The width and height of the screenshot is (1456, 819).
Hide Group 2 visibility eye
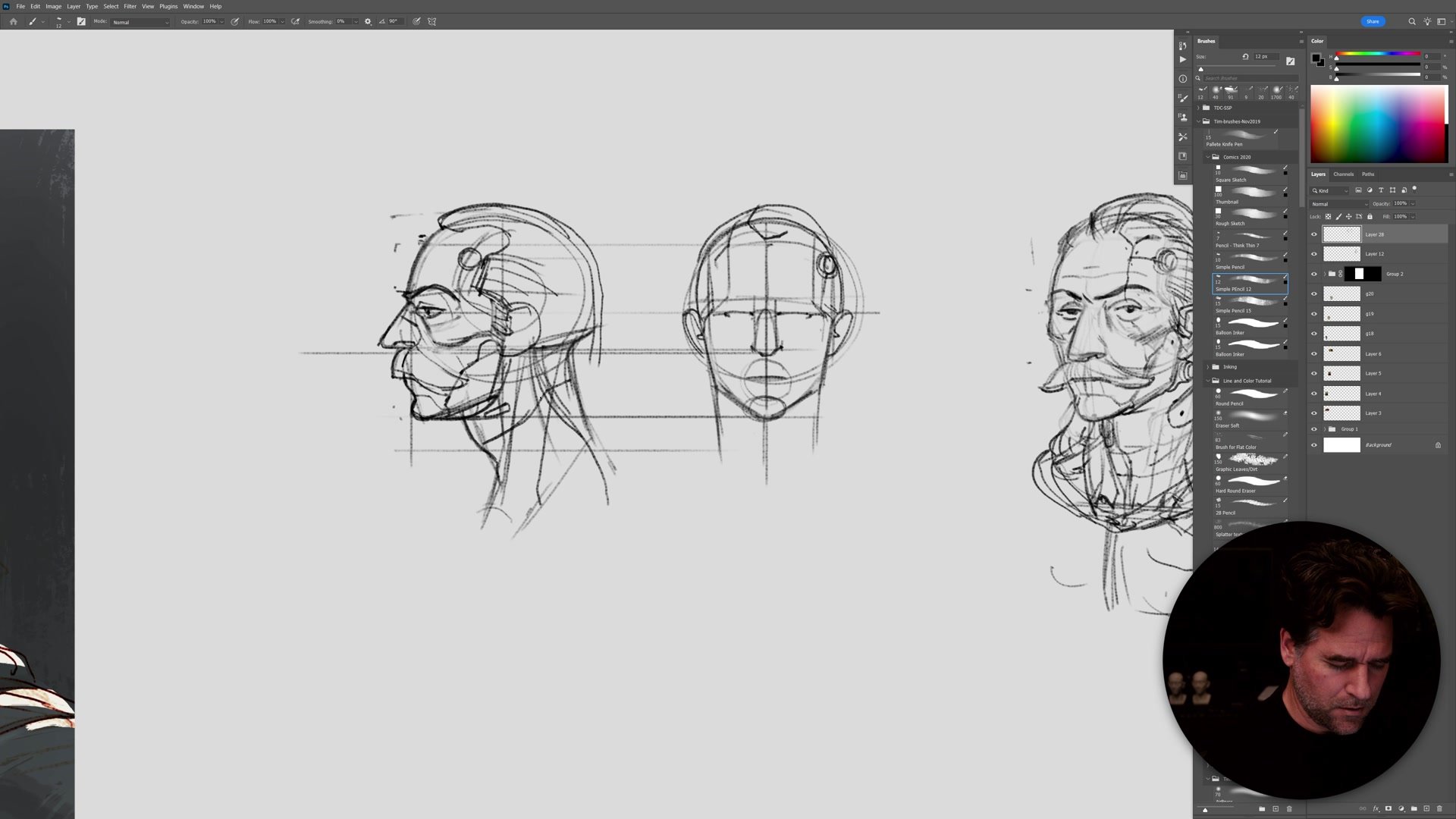point(1314,274)
